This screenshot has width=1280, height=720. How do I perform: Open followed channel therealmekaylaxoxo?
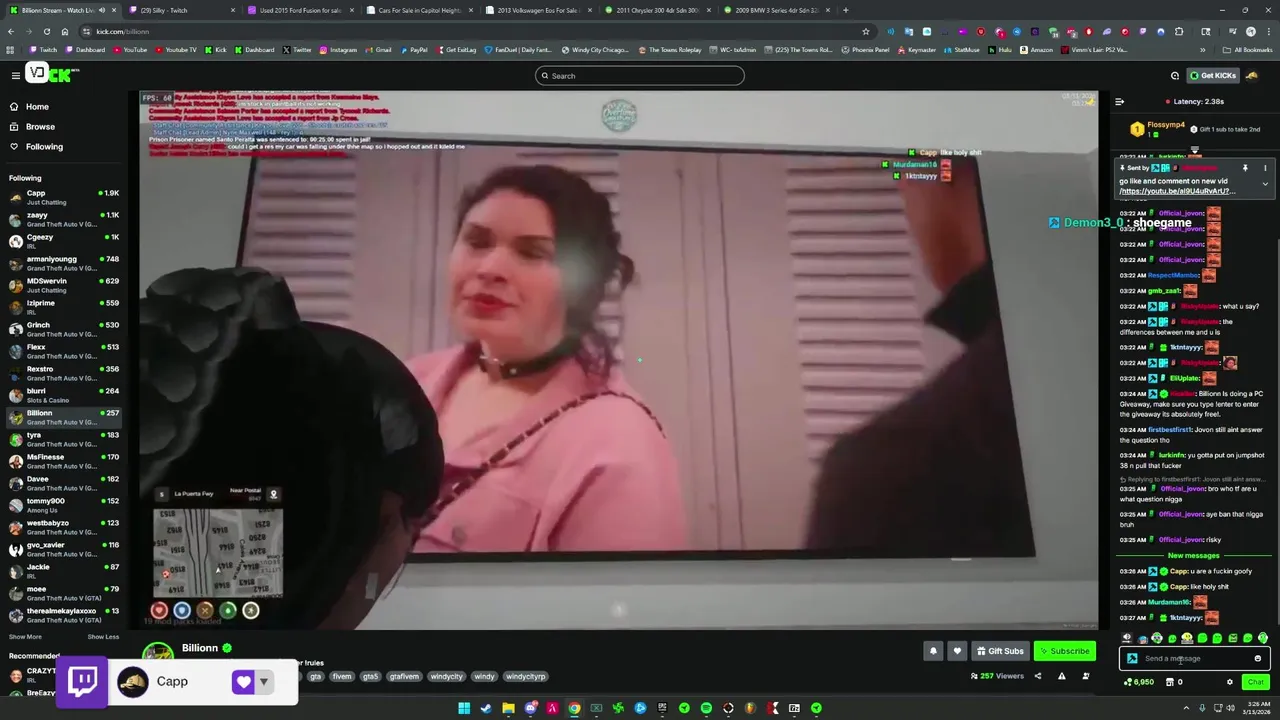[64, 615]
